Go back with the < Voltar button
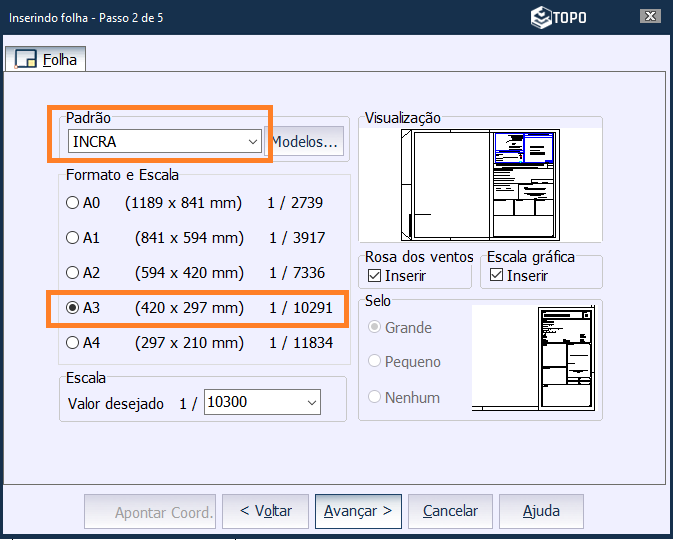 pyautogui.click(x=265, y=511)
